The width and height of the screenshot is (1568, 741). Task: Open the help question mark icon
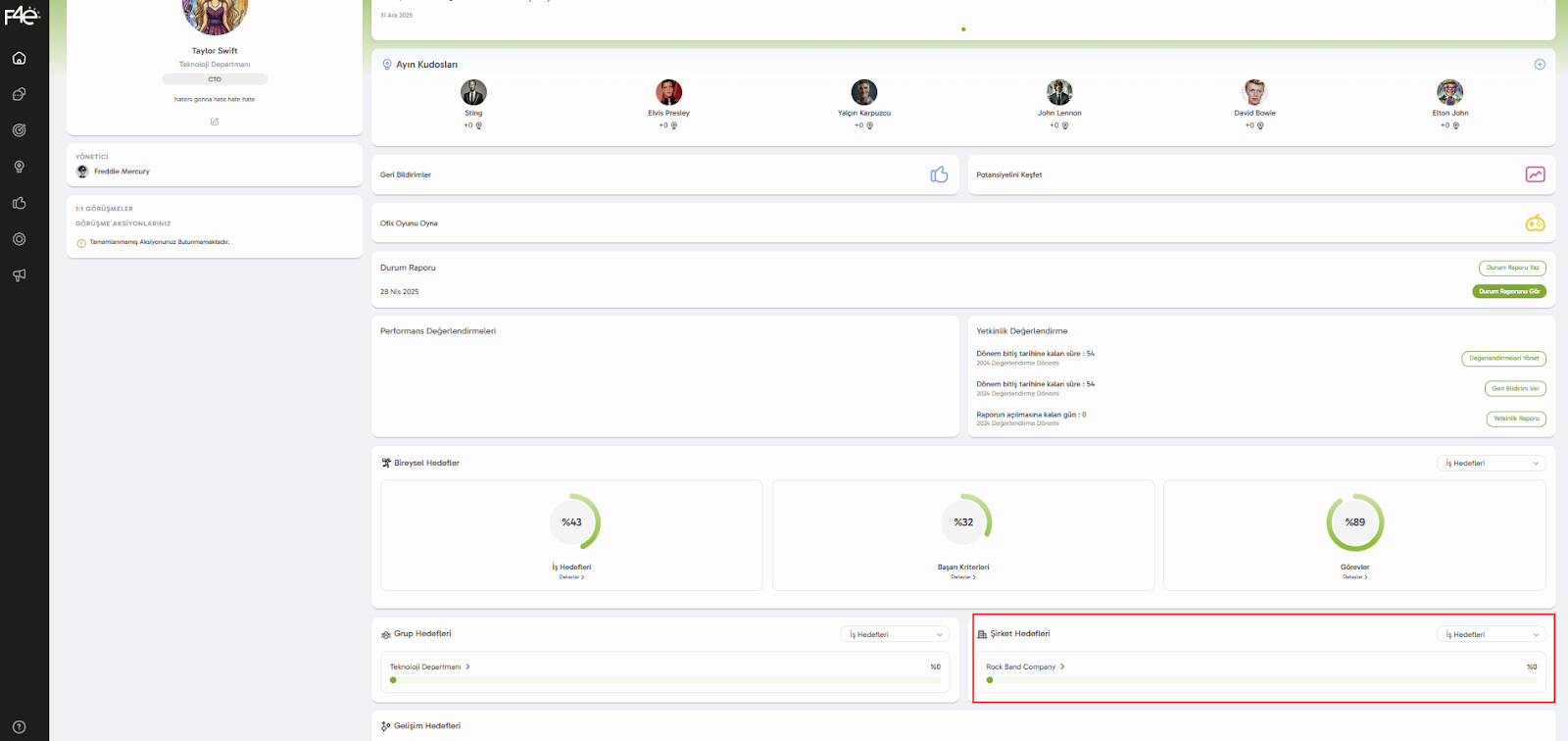coord(19,726)
